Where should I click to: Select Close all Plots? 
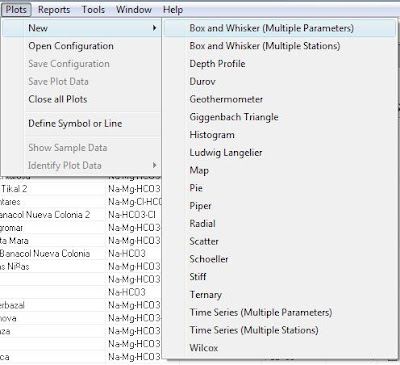coord(58,99)
